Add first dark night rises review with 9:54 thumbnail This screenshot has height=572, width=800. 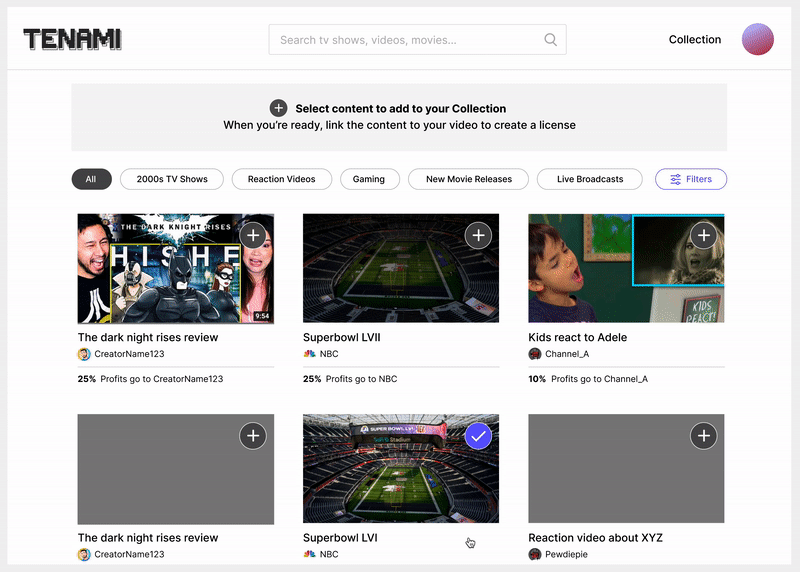[253, 235]
